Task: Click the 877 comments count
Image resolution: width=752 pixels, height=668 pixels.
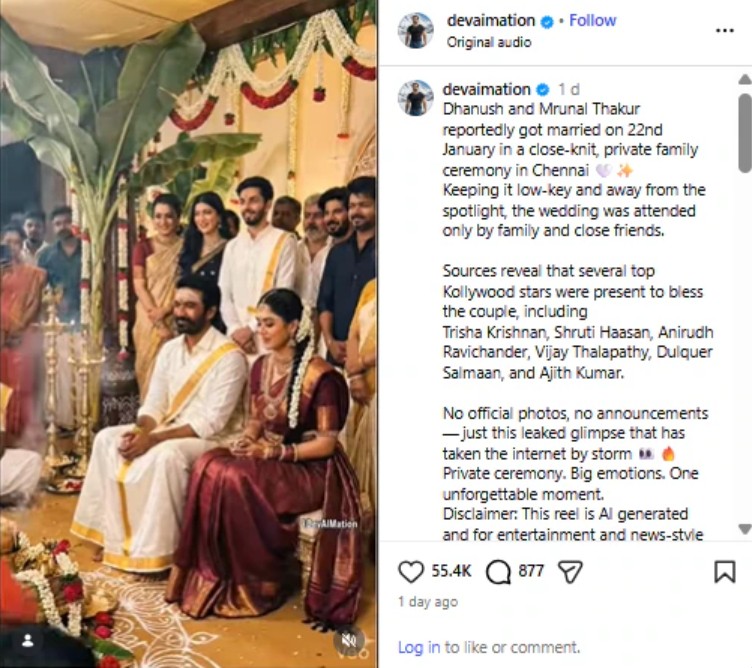Action: pyautogui.click(x=531, y=571)
